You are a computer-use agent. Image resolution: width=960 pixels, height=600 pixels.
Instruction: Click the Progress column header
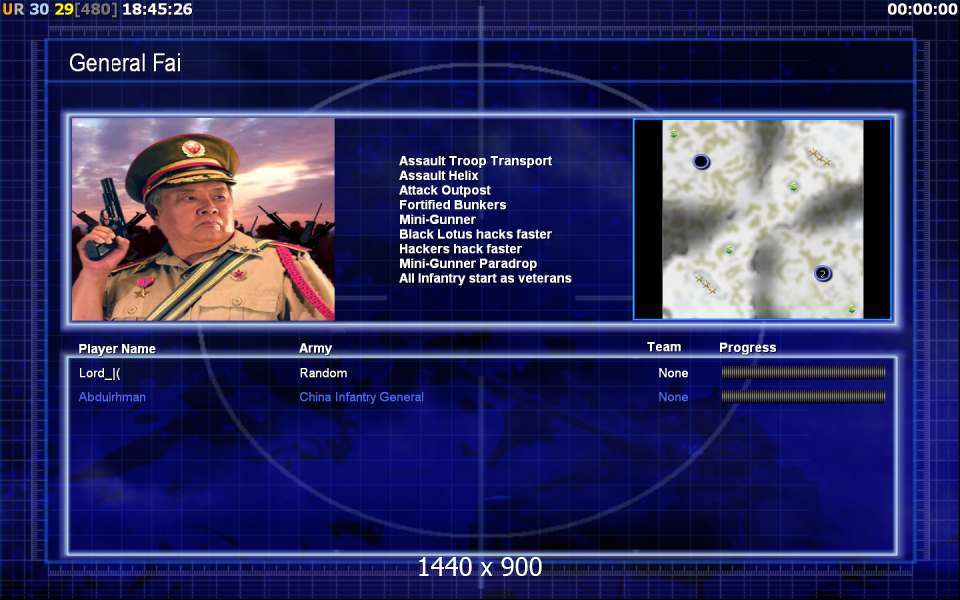pos(748,348)
